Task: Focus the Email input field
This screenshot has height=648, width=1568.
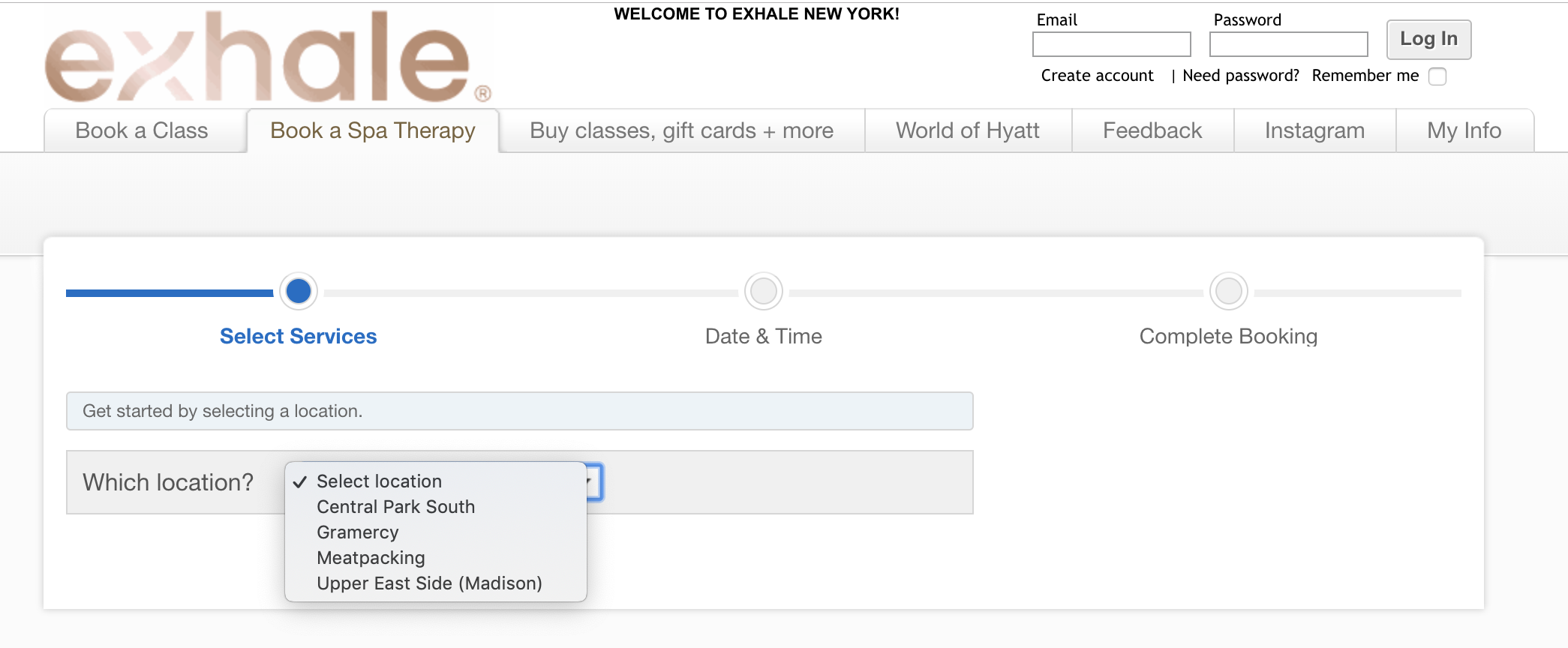Action: click(1112, 44)
